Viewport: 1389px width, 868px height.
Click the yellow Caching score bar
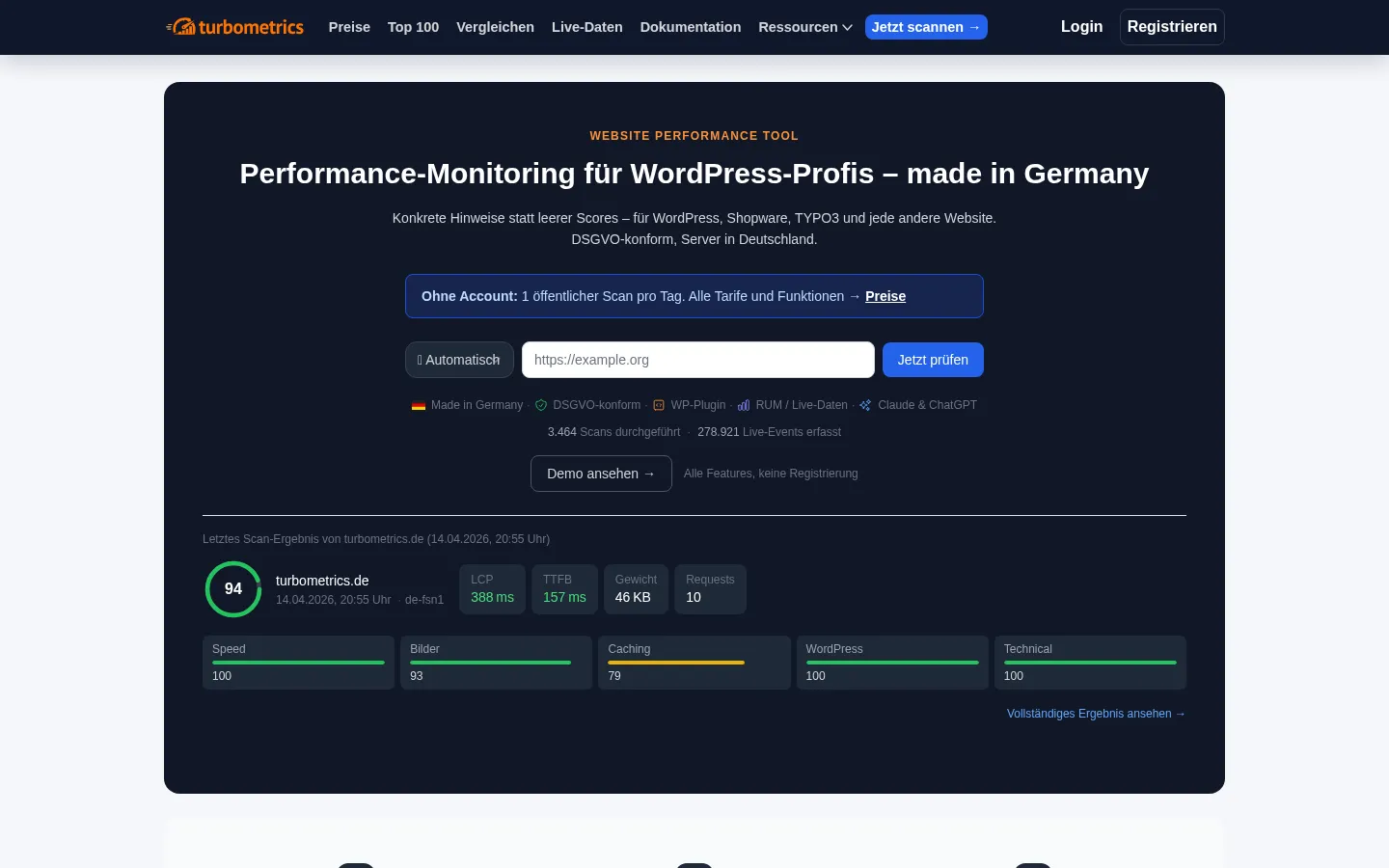tap(676, 663)
